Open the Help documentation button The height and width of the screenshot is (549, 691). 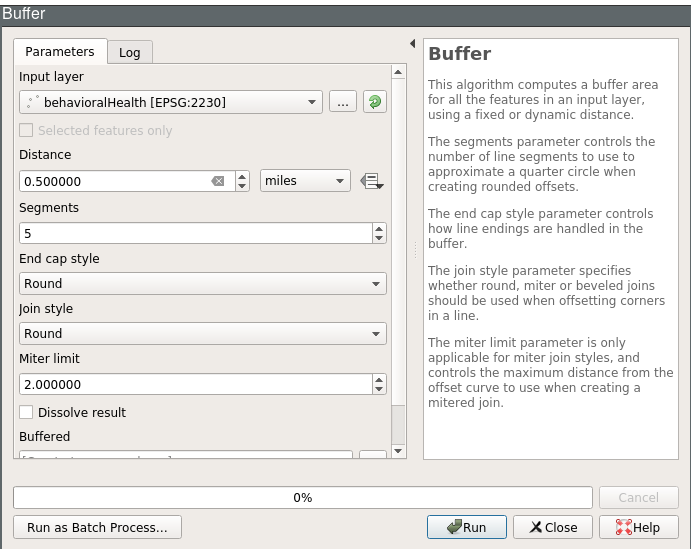[x=638, y=527]
